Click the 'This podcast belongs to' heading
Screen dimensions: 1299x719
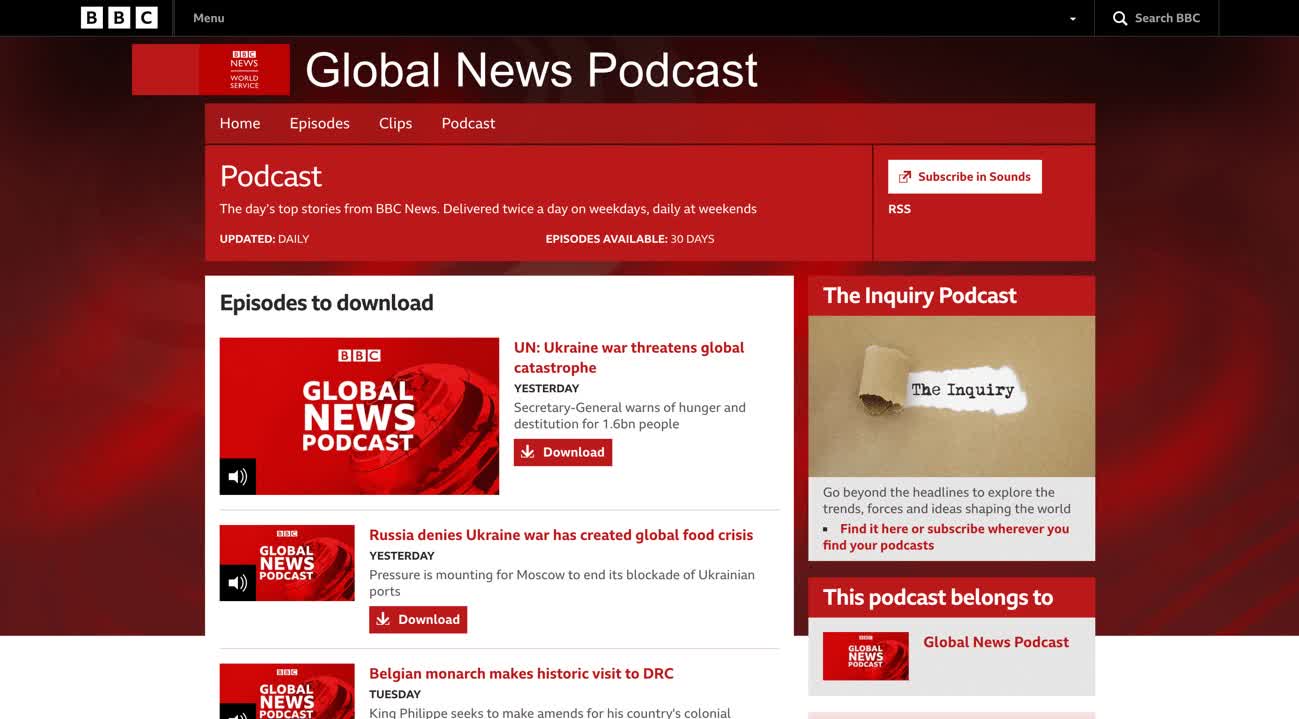pyautogui.click(x=938, y=597)
